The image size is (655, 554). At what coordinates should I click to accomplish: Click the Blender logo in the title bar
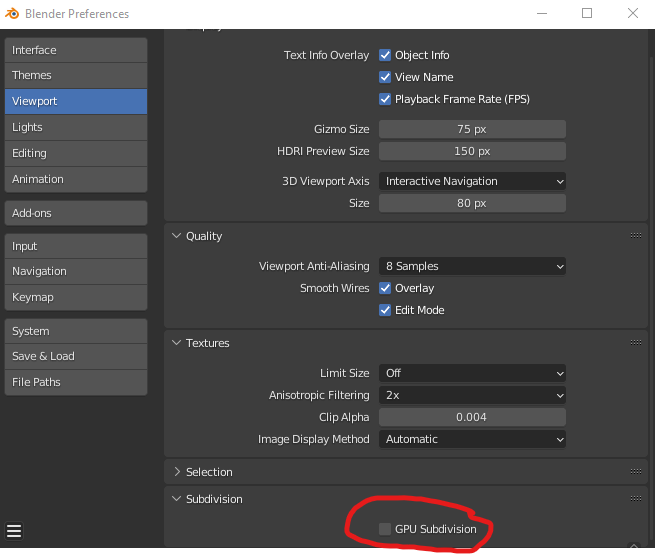click(14, 14)
